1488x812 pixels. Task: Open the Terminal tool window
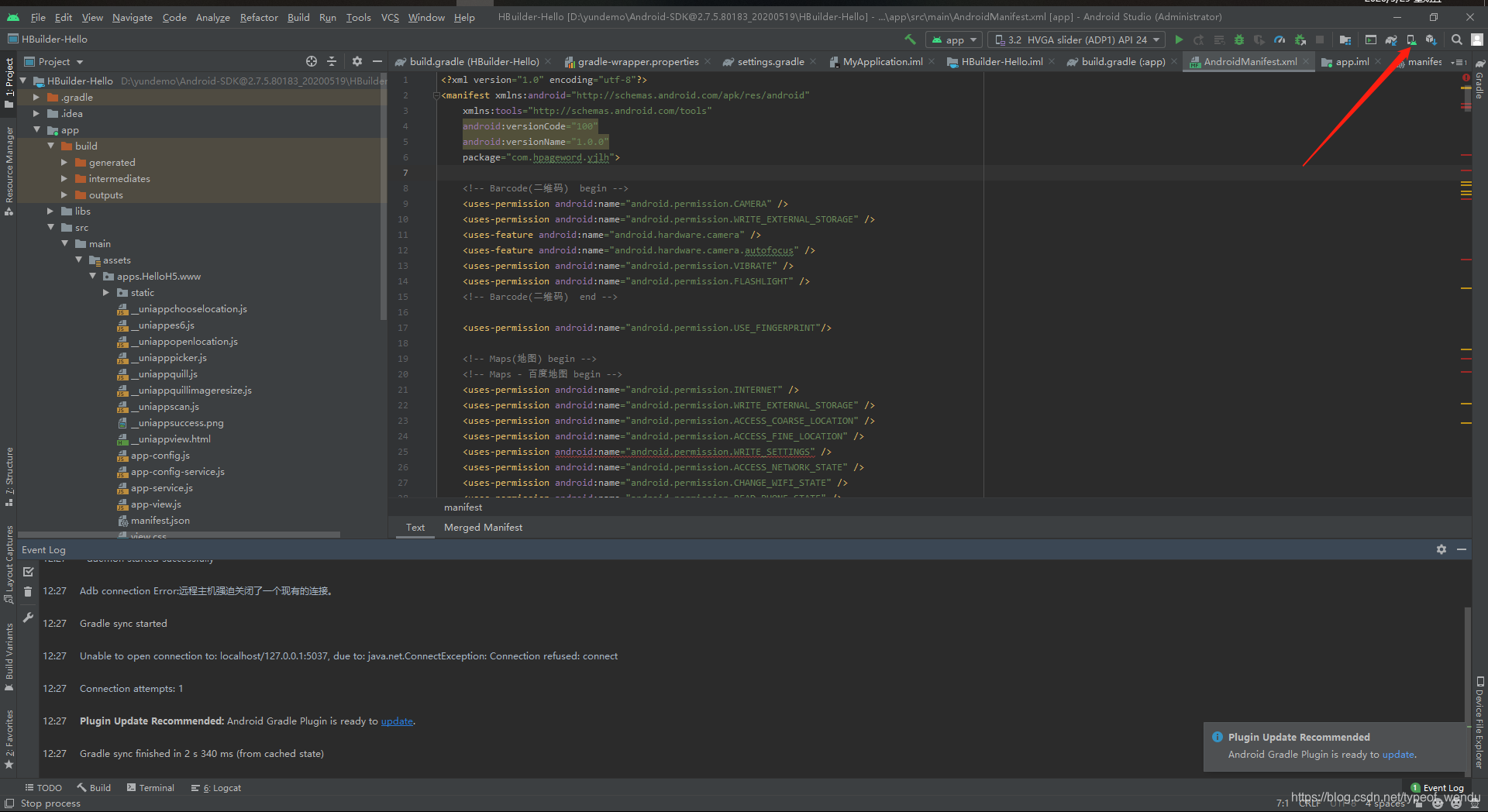[x=150, y=788]
